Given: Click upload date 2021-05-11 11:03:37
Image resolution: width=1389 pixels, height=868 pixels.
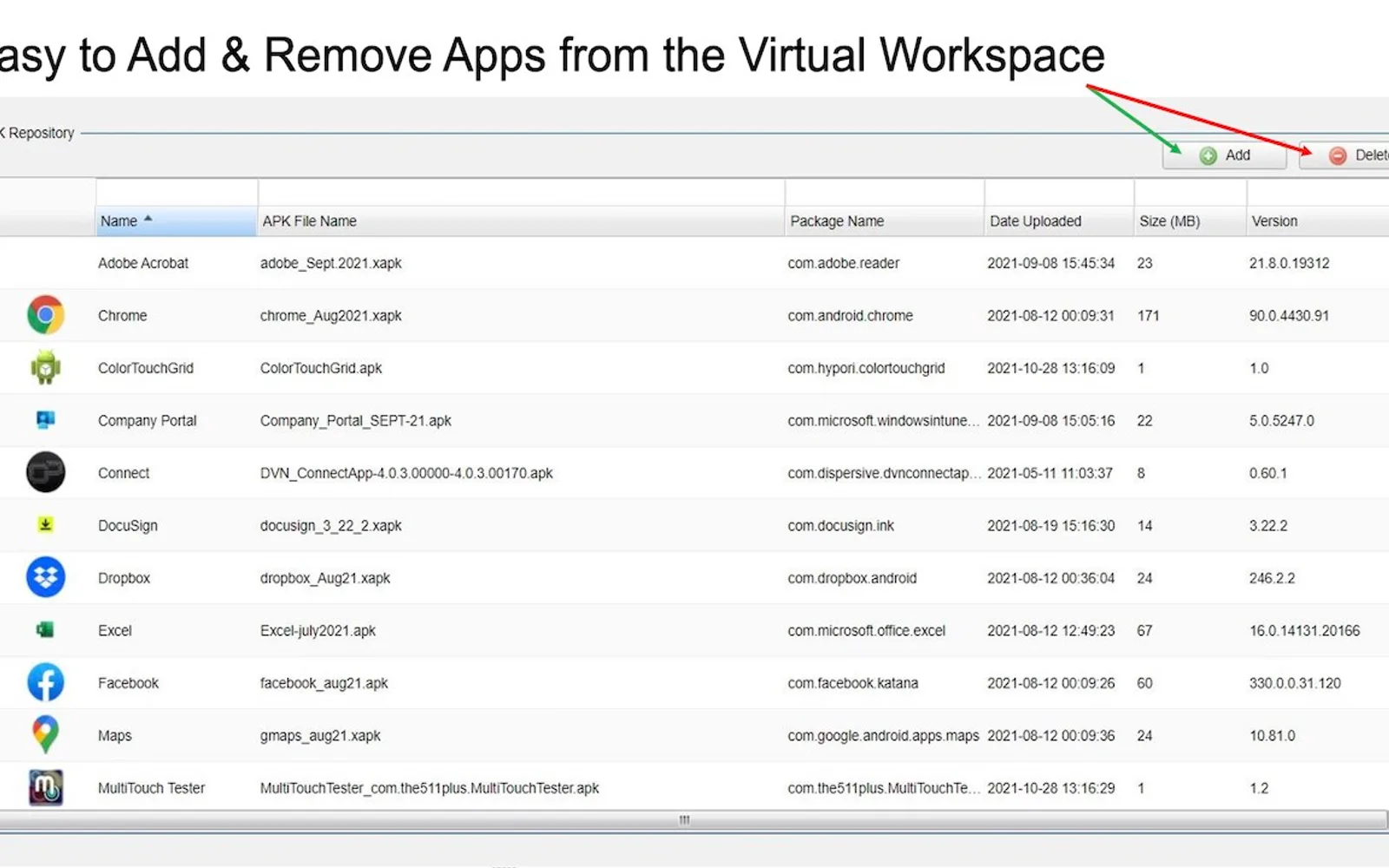Looking at the screenshot, I should 1050,473.
